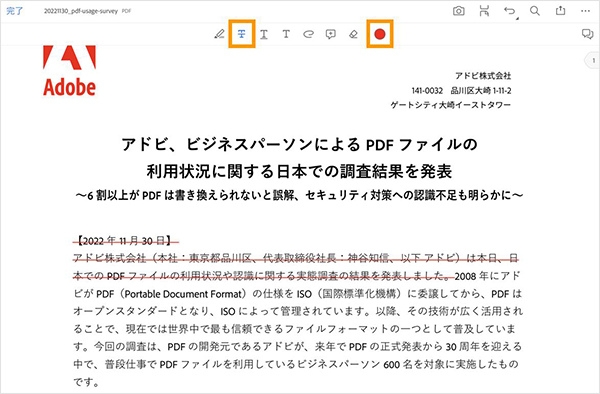Click the subtitle beginning ～6割以上がPDF
600x394 pixels.
pyautogui.click(x=300, y=195)
